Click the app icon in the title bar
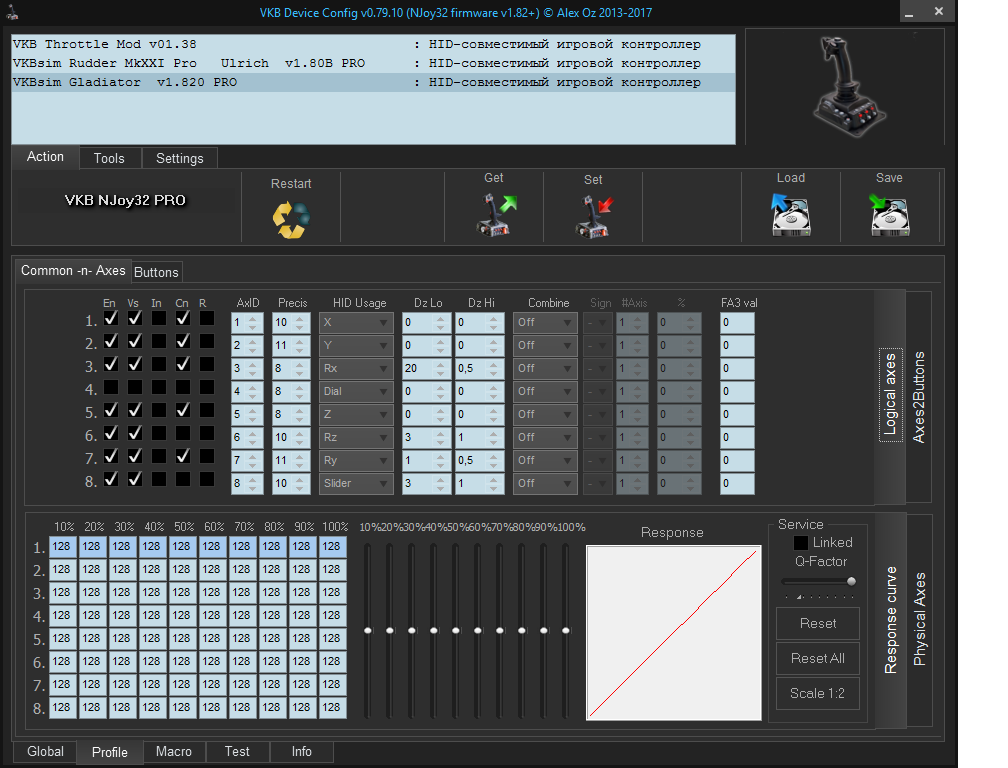Image resolution: width=1008 pixels, height=768 pixels. 12,12
